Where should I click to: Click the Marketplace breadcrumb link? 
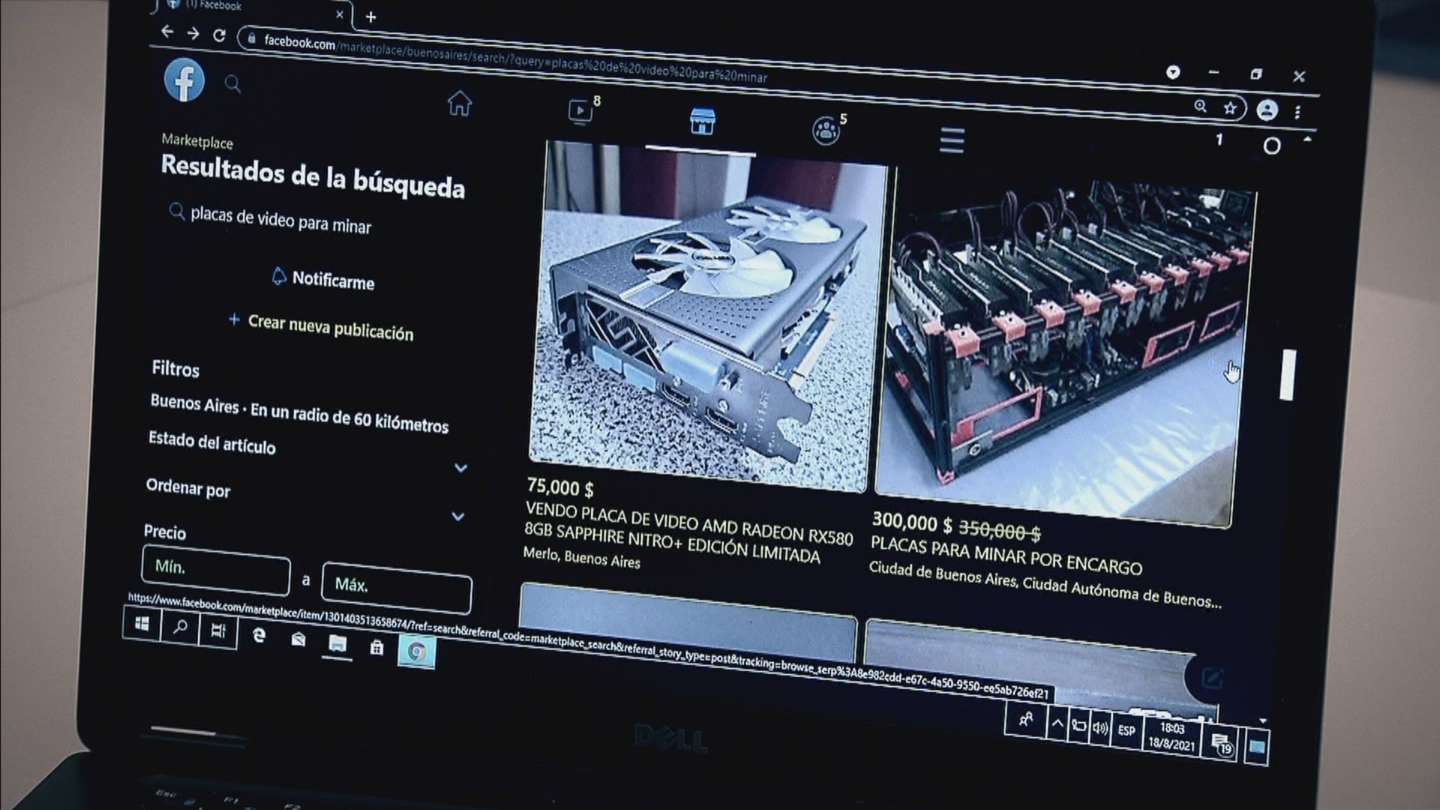coord(197,142)
